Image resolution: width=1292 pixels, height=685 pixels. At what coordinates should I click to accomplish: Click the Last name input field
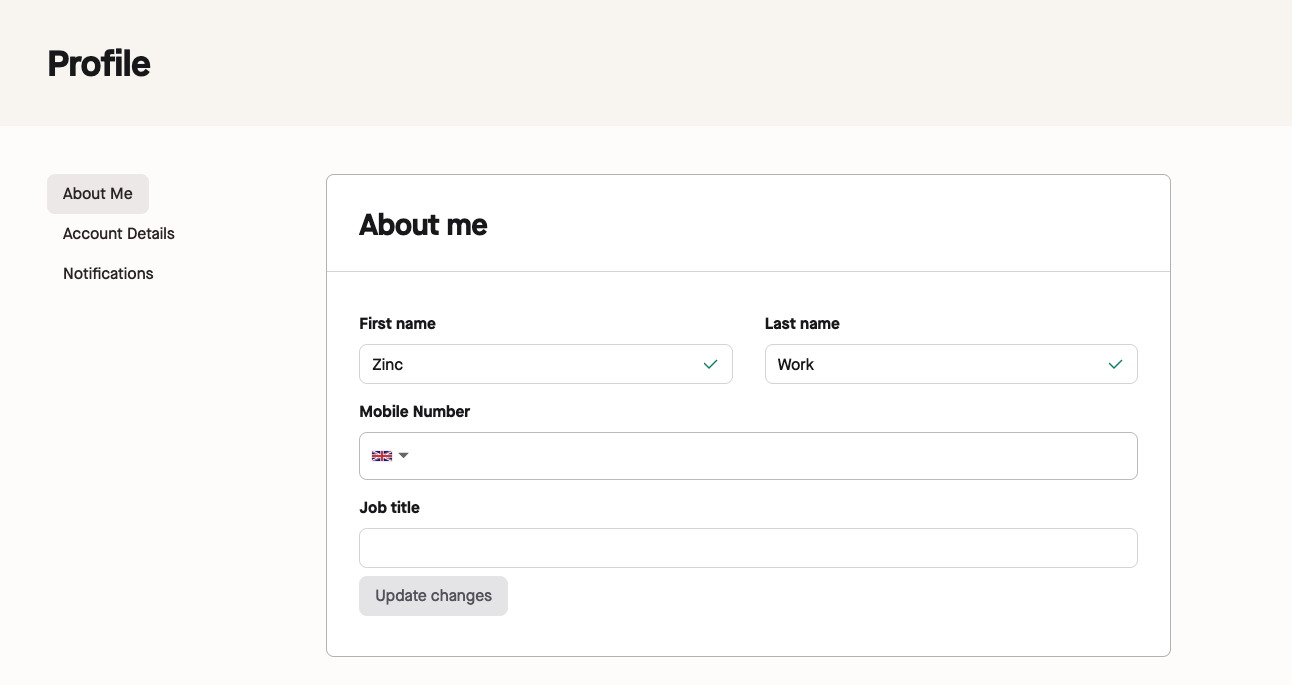coord(951,364)
